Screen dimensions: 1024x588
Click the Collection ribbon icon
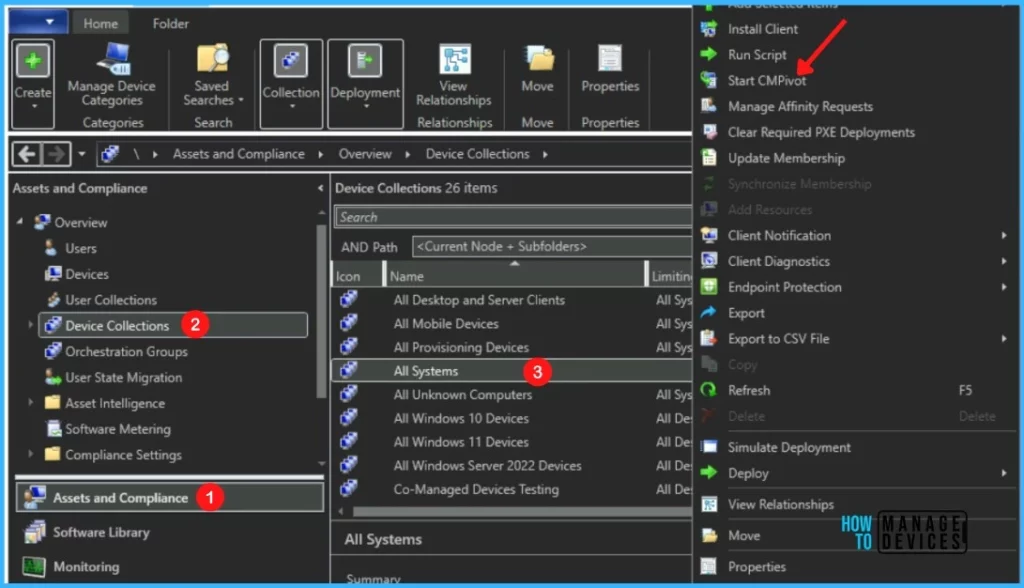[291, 62]
